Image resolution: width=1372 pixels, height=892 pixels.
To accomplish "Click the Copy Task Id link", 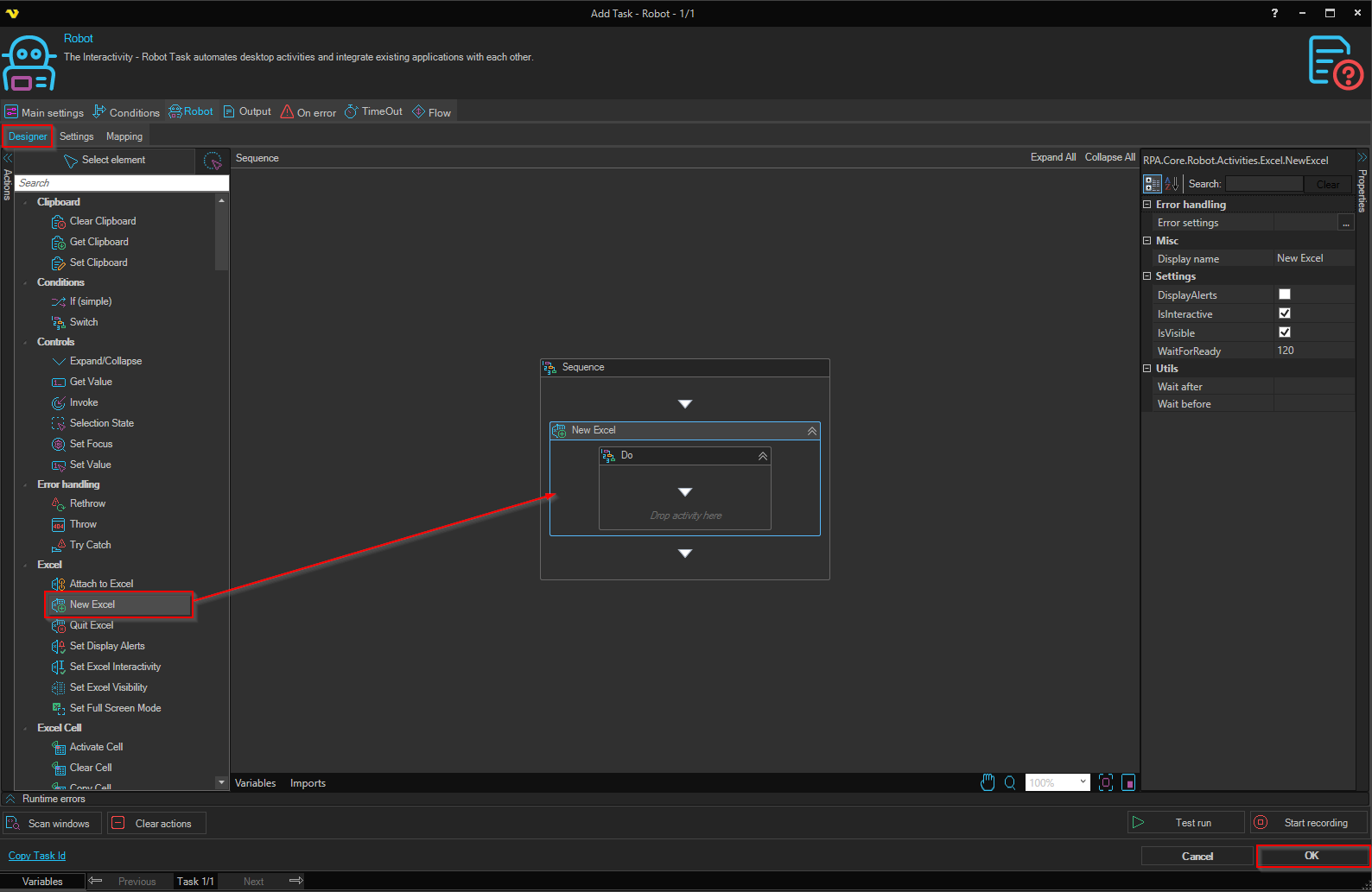I will point(37,856).
